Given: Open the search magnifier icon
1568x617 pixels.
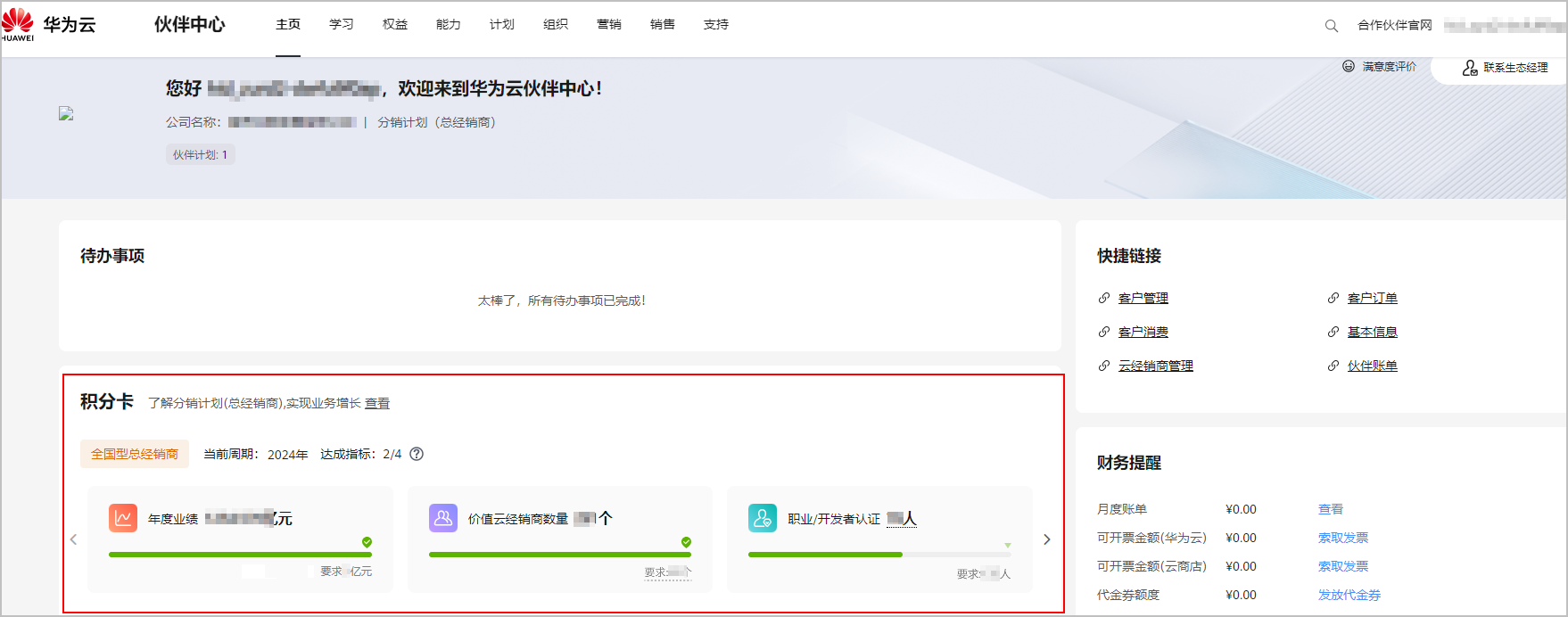Looking at the screenshot, I should [1331, 26].
